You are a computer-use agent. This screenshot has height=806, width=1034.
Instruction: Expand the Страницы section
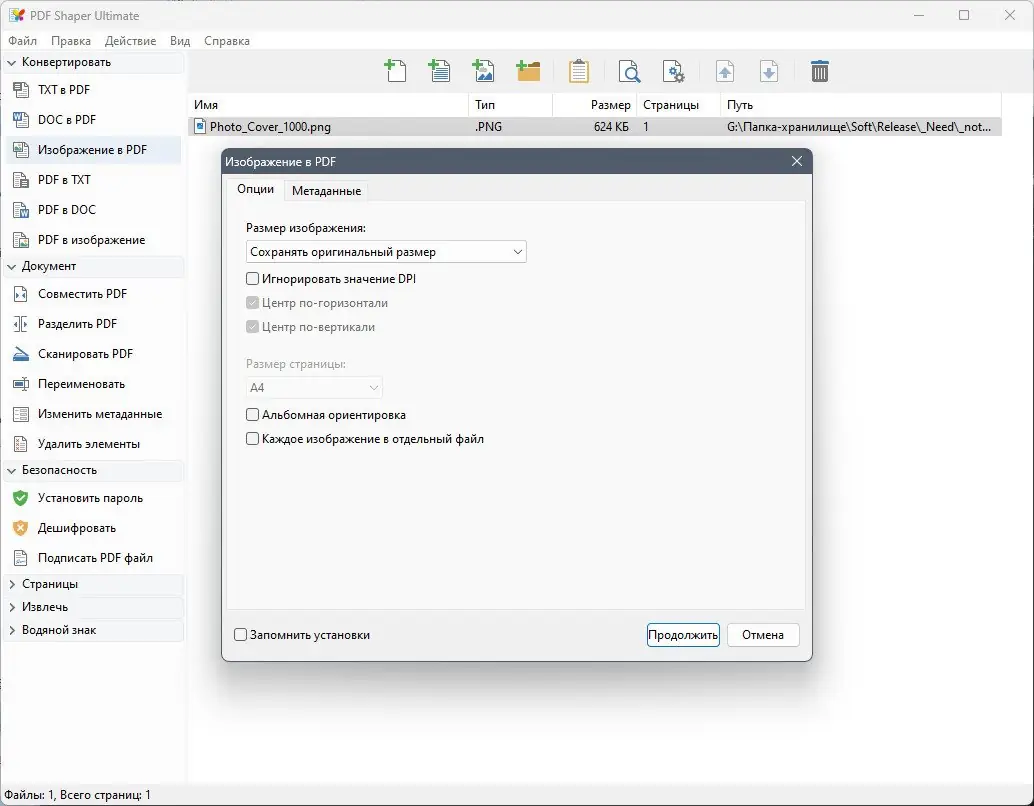pos(11,584)
